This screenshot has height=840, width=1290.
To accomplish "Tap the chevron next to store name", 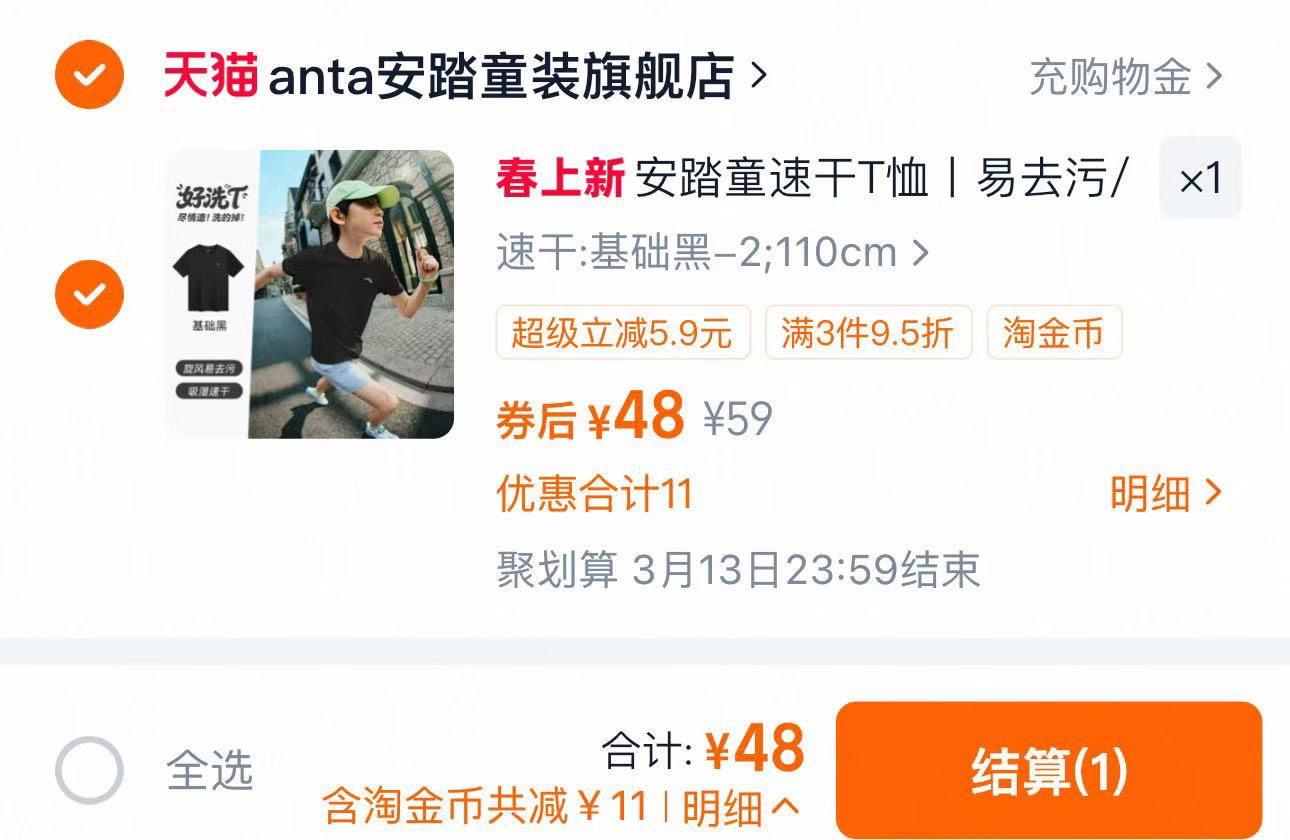I will pos(758,75).
